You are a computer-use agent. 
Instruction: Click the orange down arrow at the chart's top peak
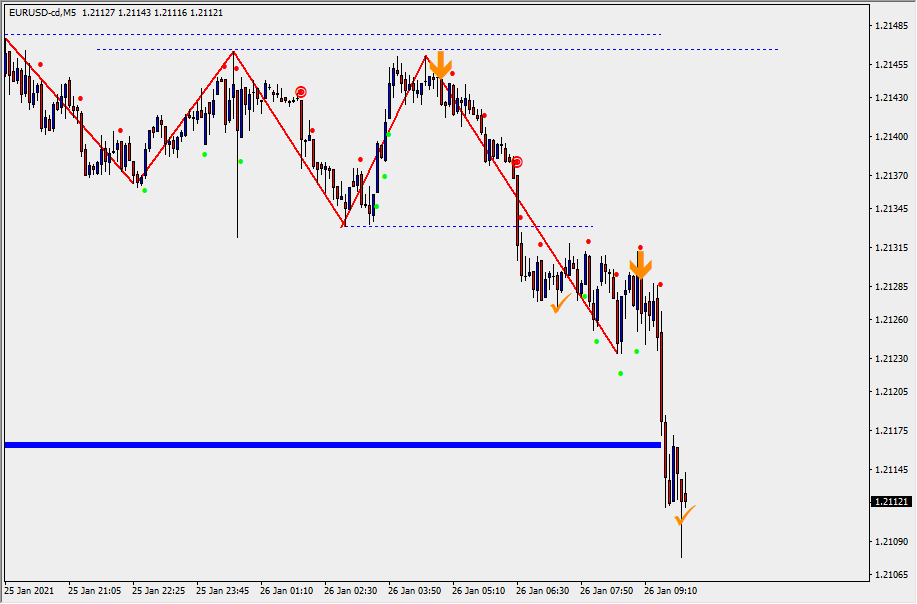(x=440, y=66)
